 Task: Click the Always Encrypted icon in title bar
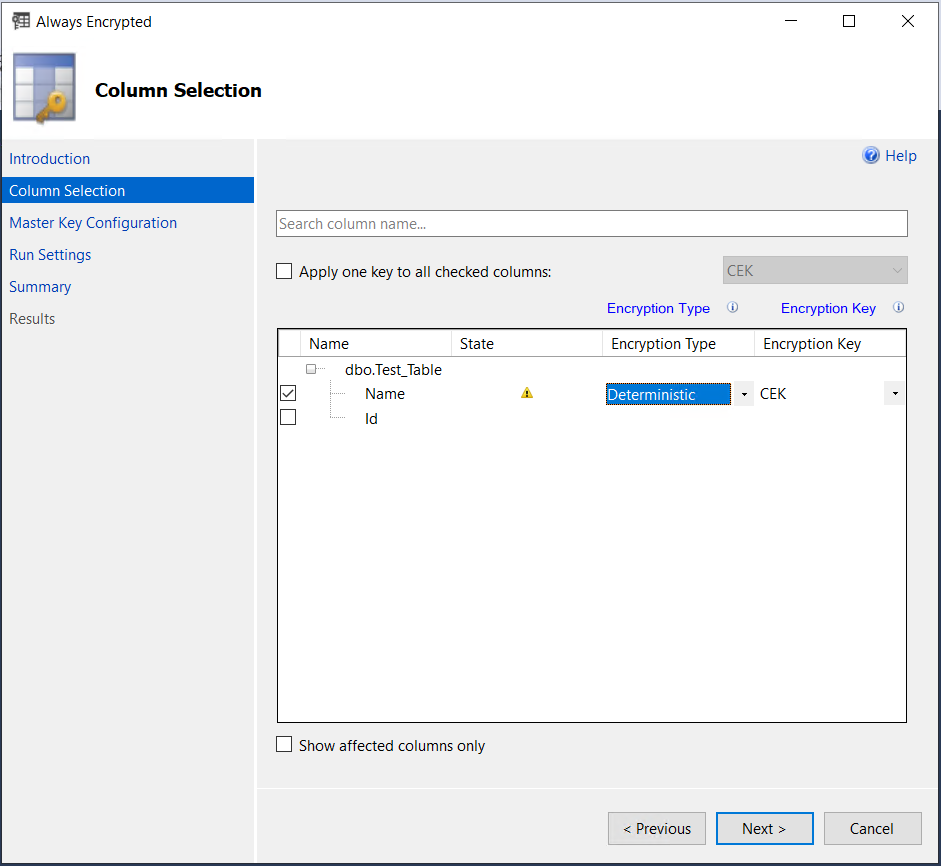21,20
